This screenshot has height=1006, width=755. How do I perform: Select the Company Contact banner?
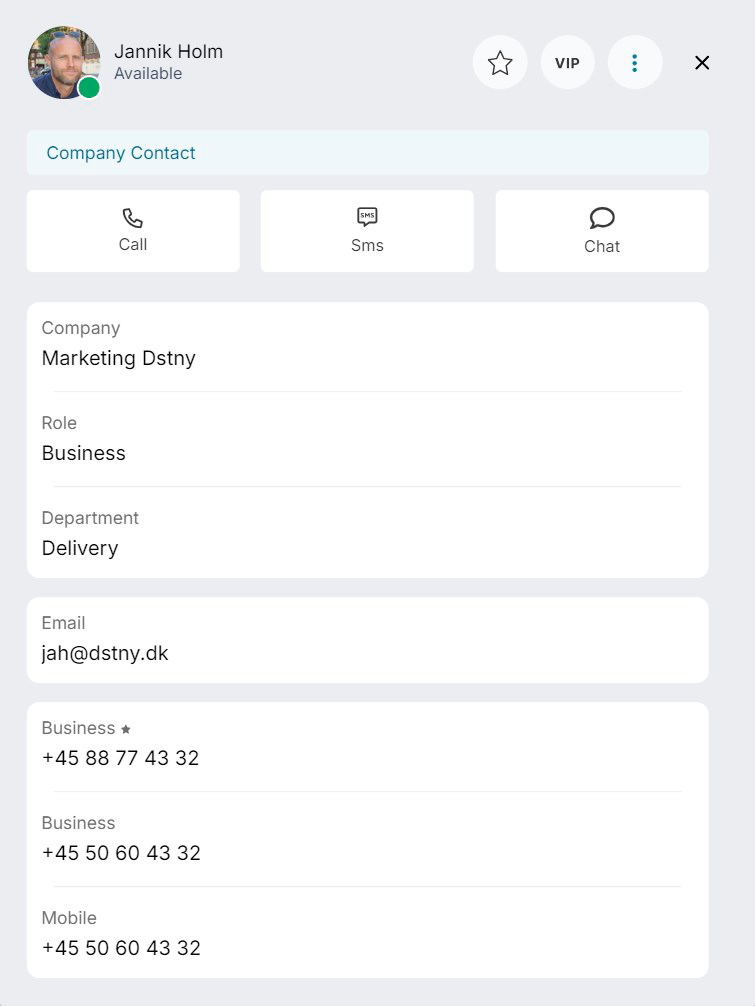tap(368, 153)
